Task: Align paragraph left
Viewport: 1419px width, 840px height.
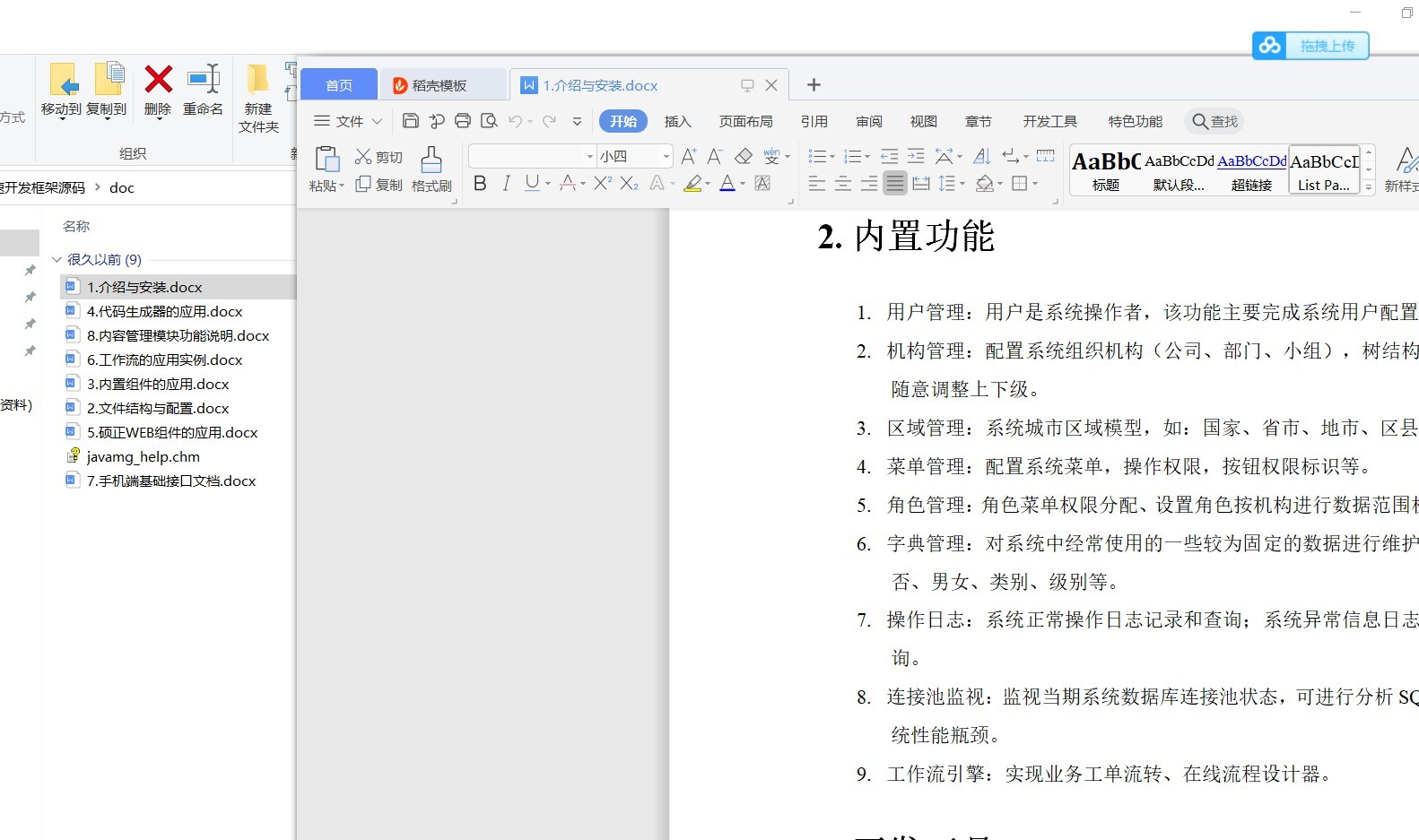Action: (817, 184)
